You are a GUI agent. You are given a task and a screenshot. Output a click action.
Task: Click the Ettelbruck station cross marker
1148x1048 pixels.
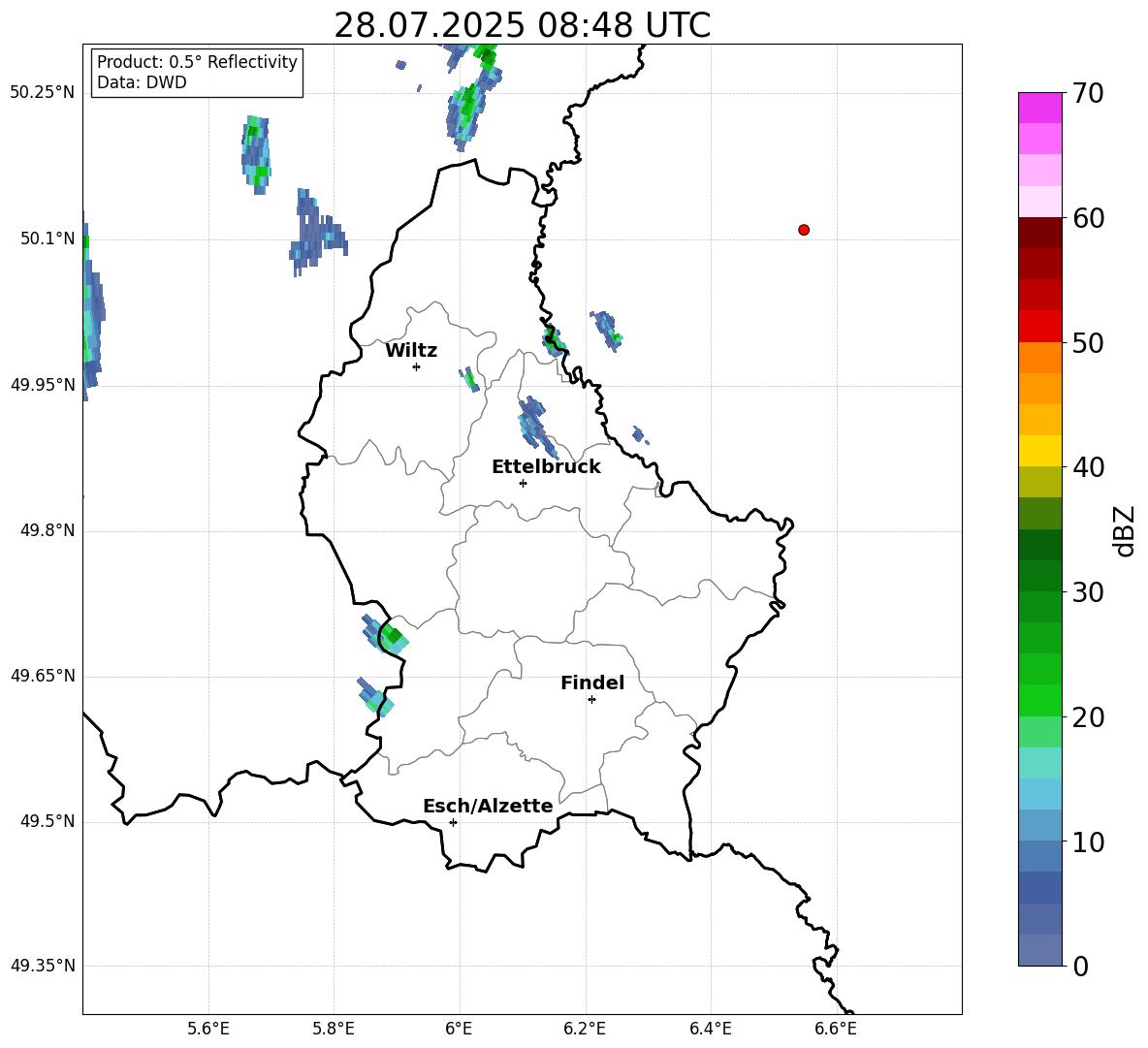pyautogui.click(x=523, y=483)
